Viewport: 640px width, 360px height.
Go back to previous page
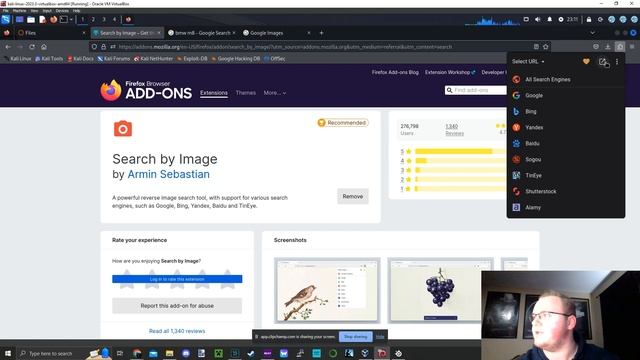(x=8, y=47)
